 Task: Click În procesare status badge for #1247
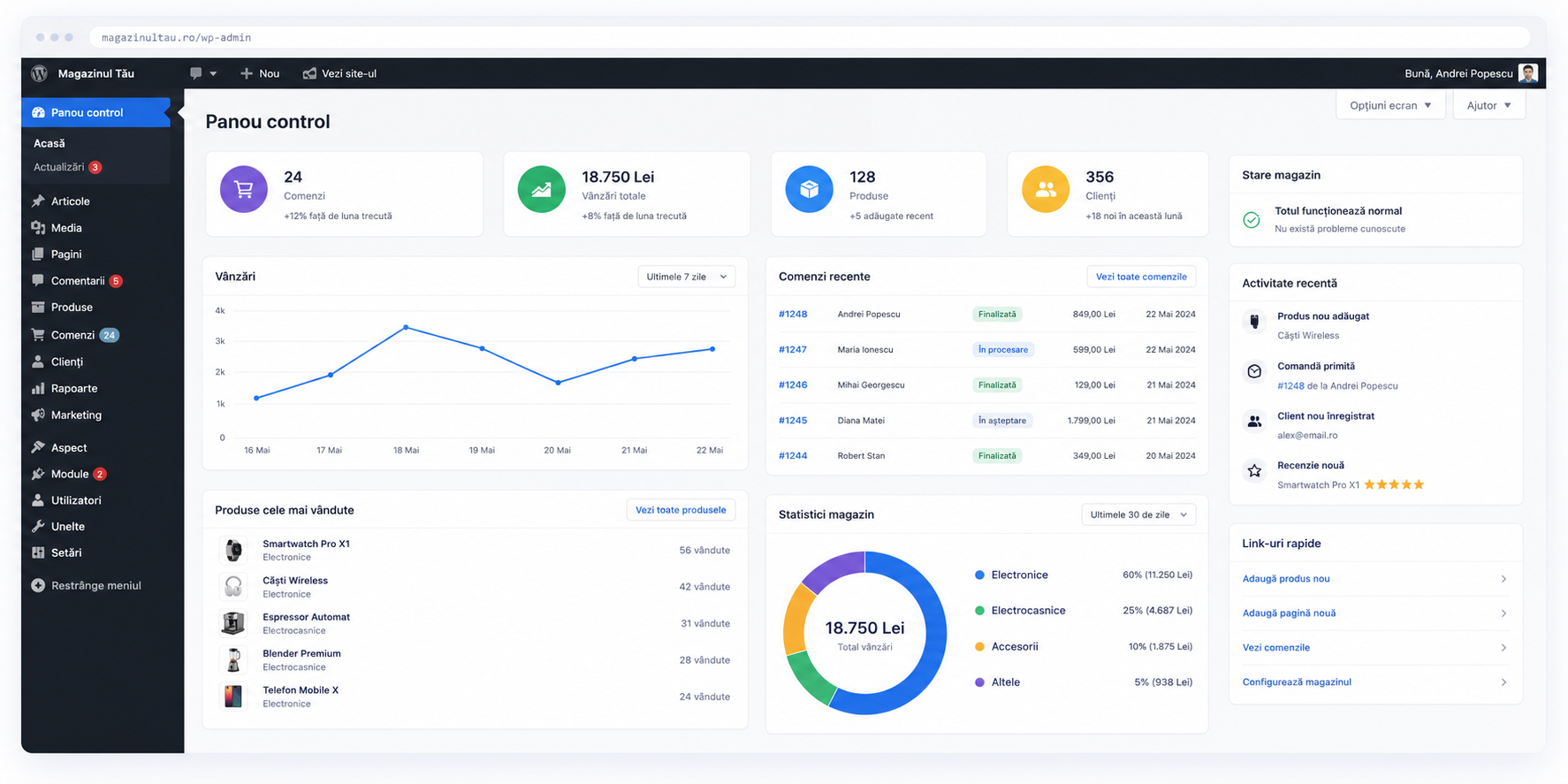1003,350
